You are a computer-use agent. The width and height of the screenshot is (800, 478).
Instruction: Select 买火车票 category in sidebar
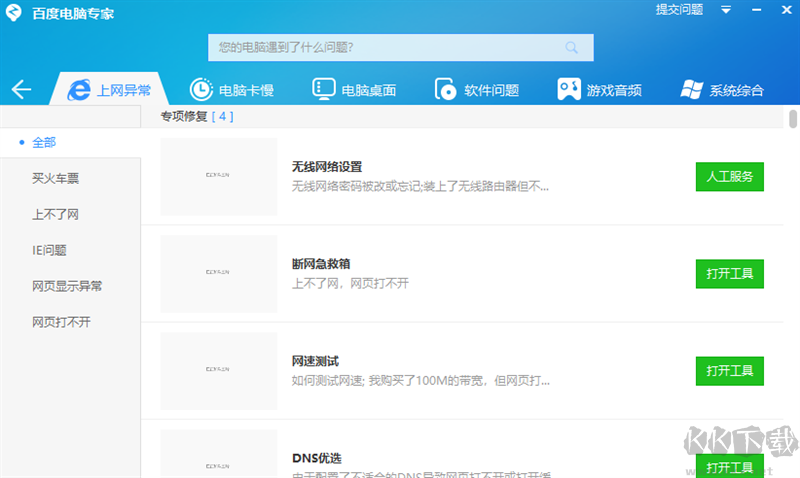point(55,179)
